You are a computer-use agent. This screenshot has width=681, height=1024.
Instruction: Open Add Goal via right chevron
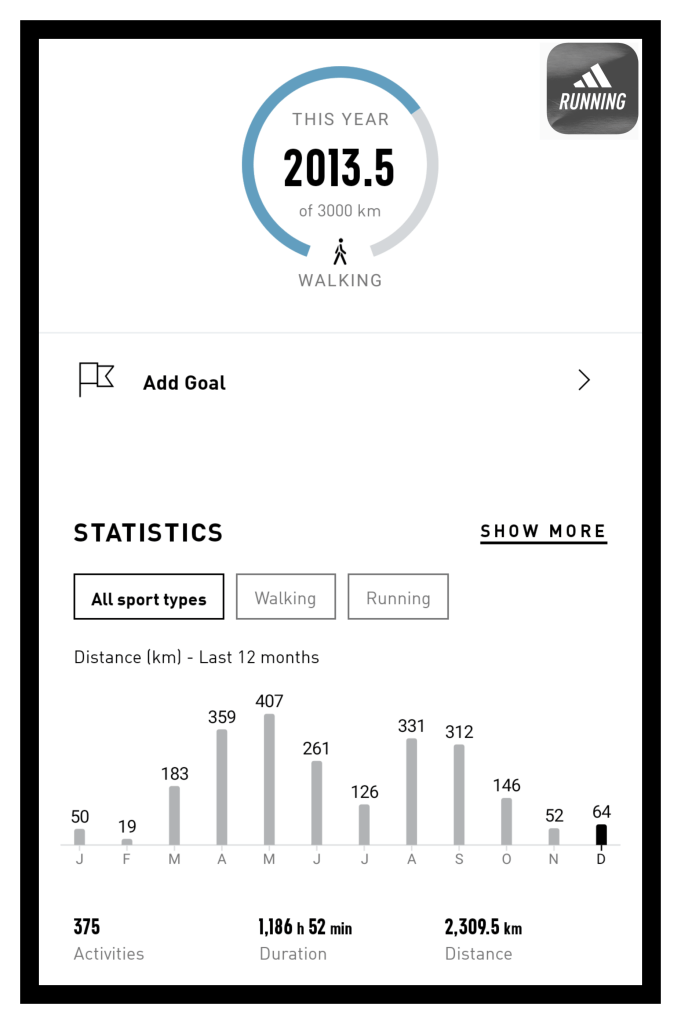click(x=584, y=380)
